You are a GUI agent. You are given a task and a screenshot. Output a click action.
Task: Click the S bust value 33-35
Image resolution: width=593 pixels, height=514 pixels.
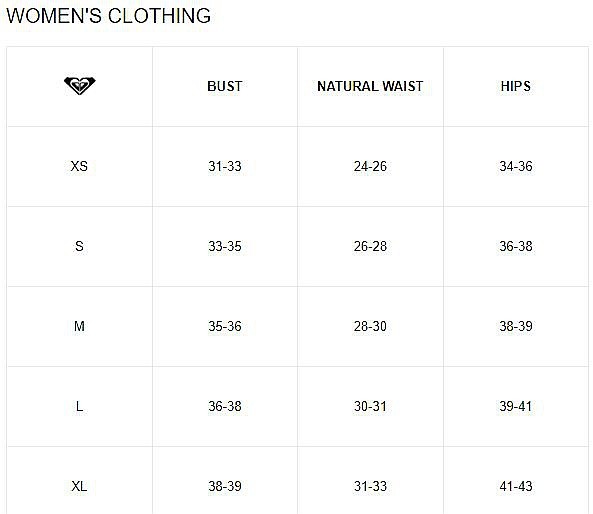[225, 246]
